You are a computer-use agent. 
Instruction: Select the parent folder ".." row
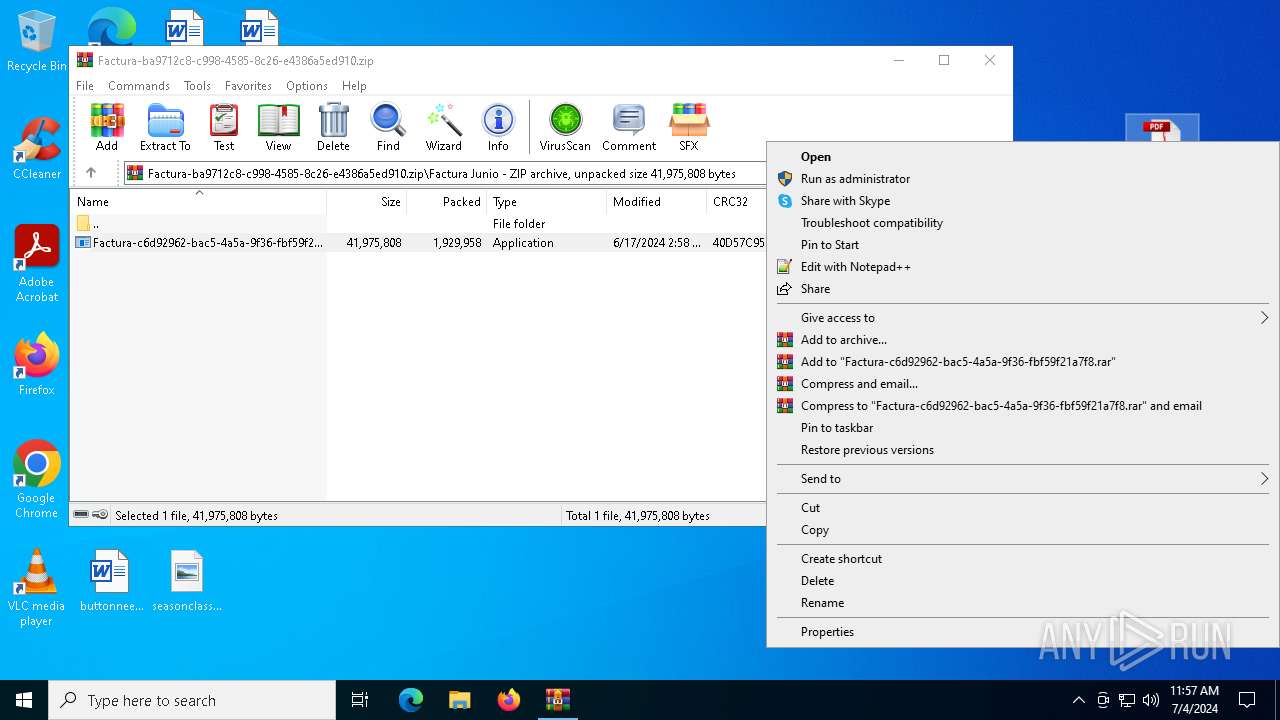click(418, 224)
